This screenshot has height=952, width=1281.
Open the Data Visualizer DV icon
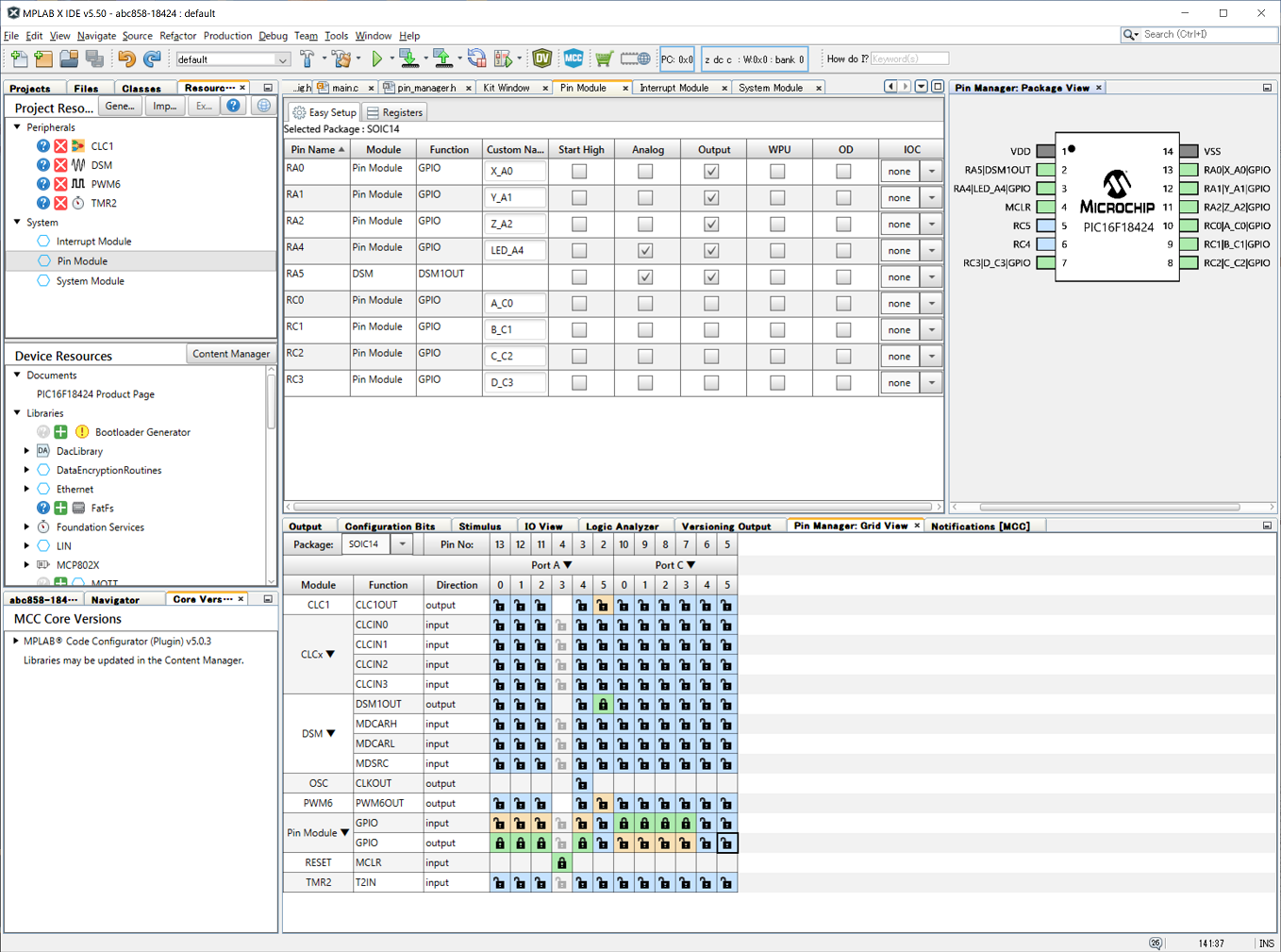click(542, 58)
